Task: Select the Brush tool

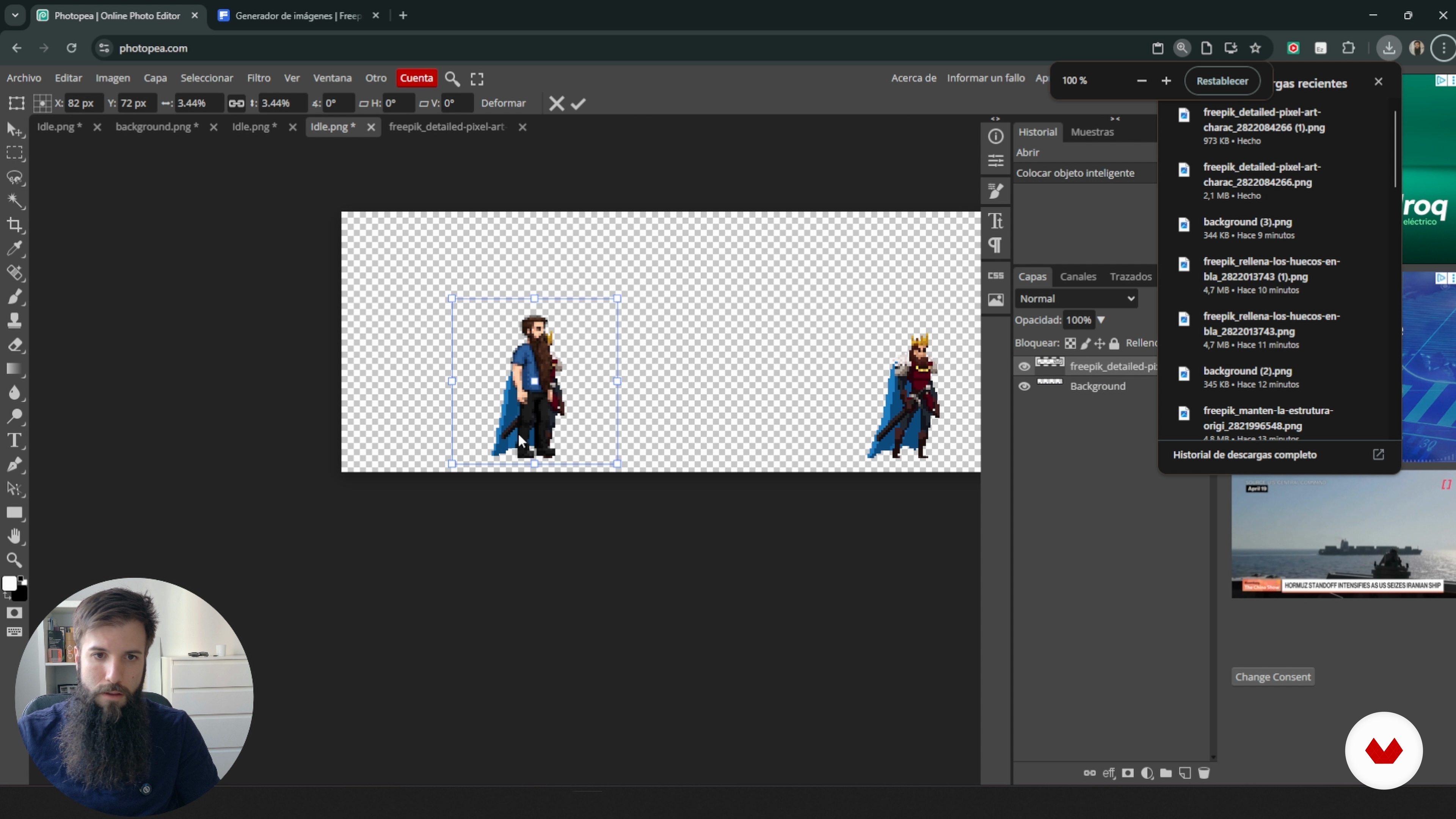Action: click(x=15, y=297)
